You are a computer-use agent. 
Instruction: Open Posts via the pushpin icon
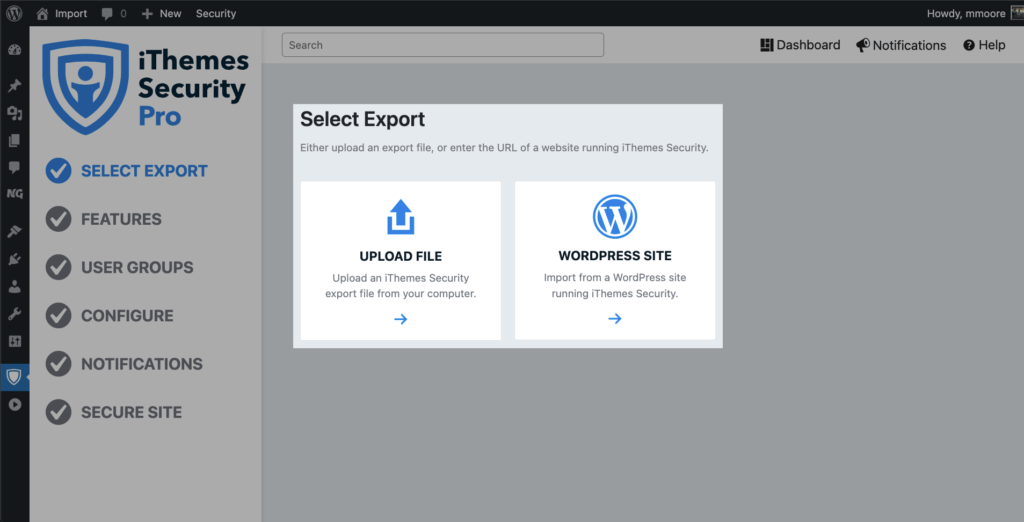pyautogui.click(x=14, y=86)
